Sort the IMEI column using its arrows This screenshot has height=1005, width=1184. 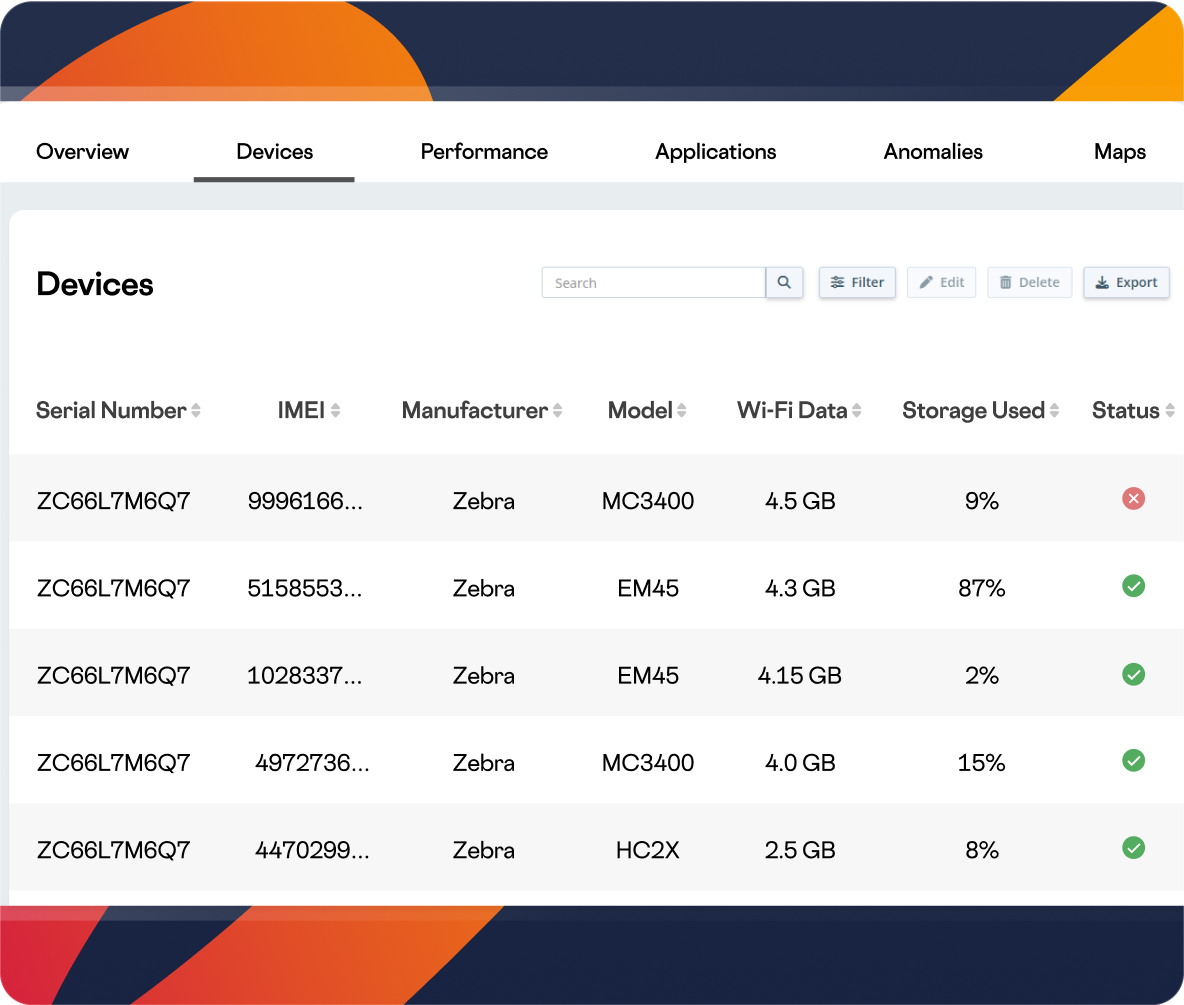coord(336,411)
